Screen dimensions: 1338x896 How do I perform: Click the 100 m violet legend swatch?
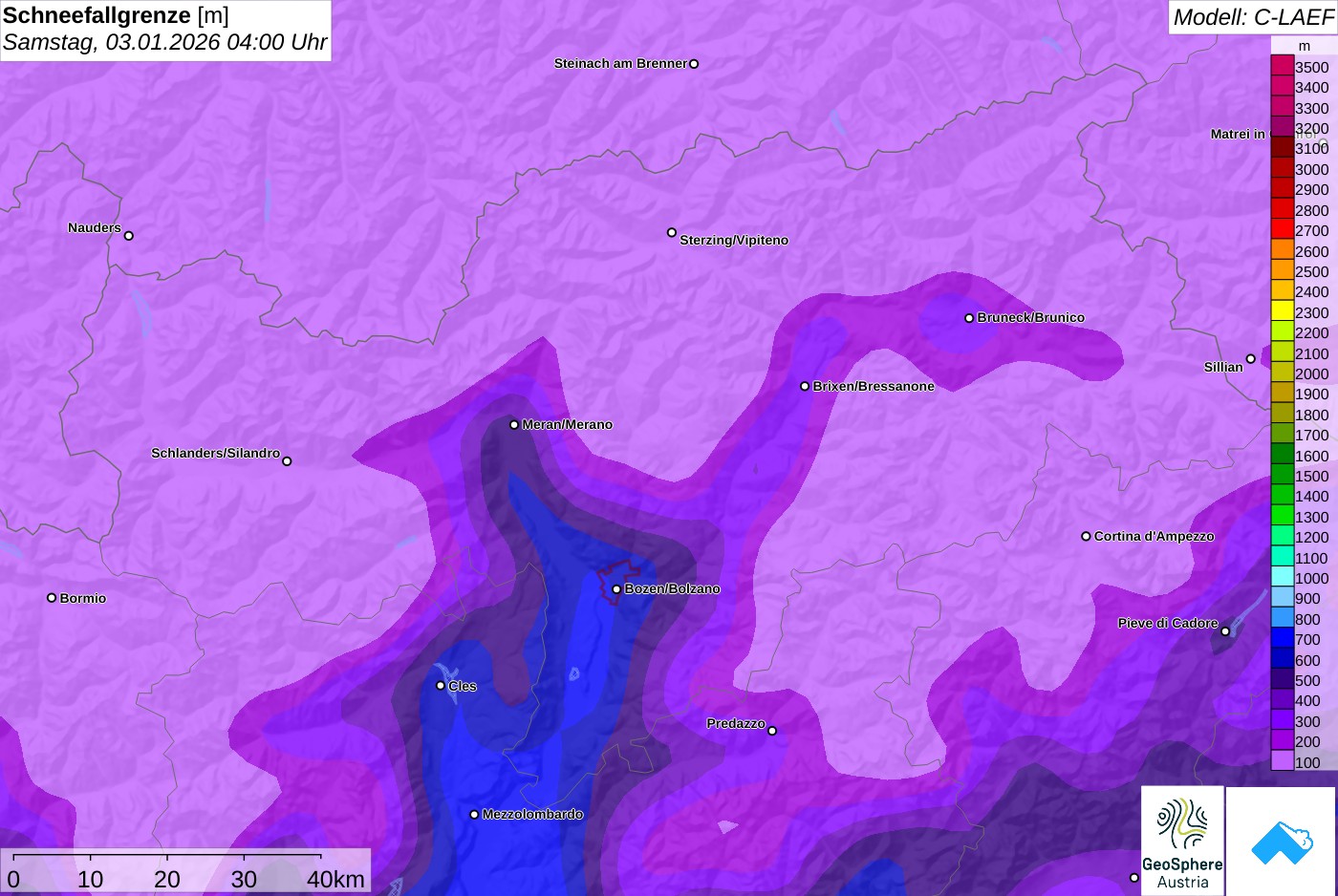click(1282, 761)
